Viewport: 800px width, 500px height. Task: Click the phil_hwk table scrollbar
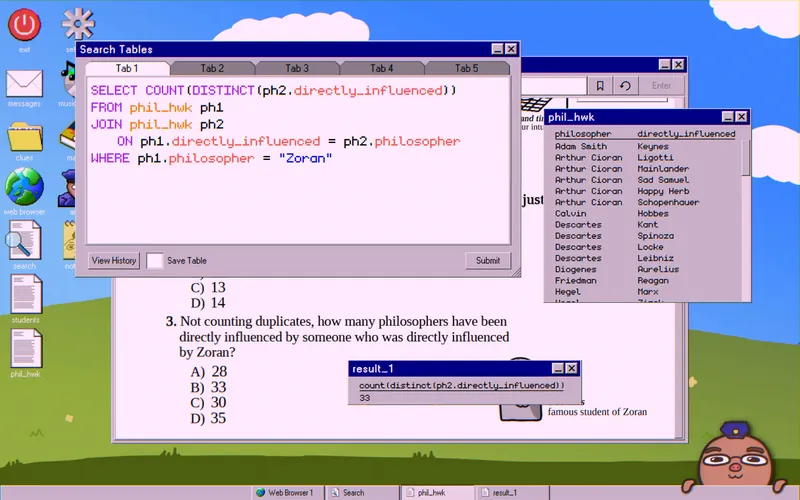pyautogui.click(x=745, y=158)
